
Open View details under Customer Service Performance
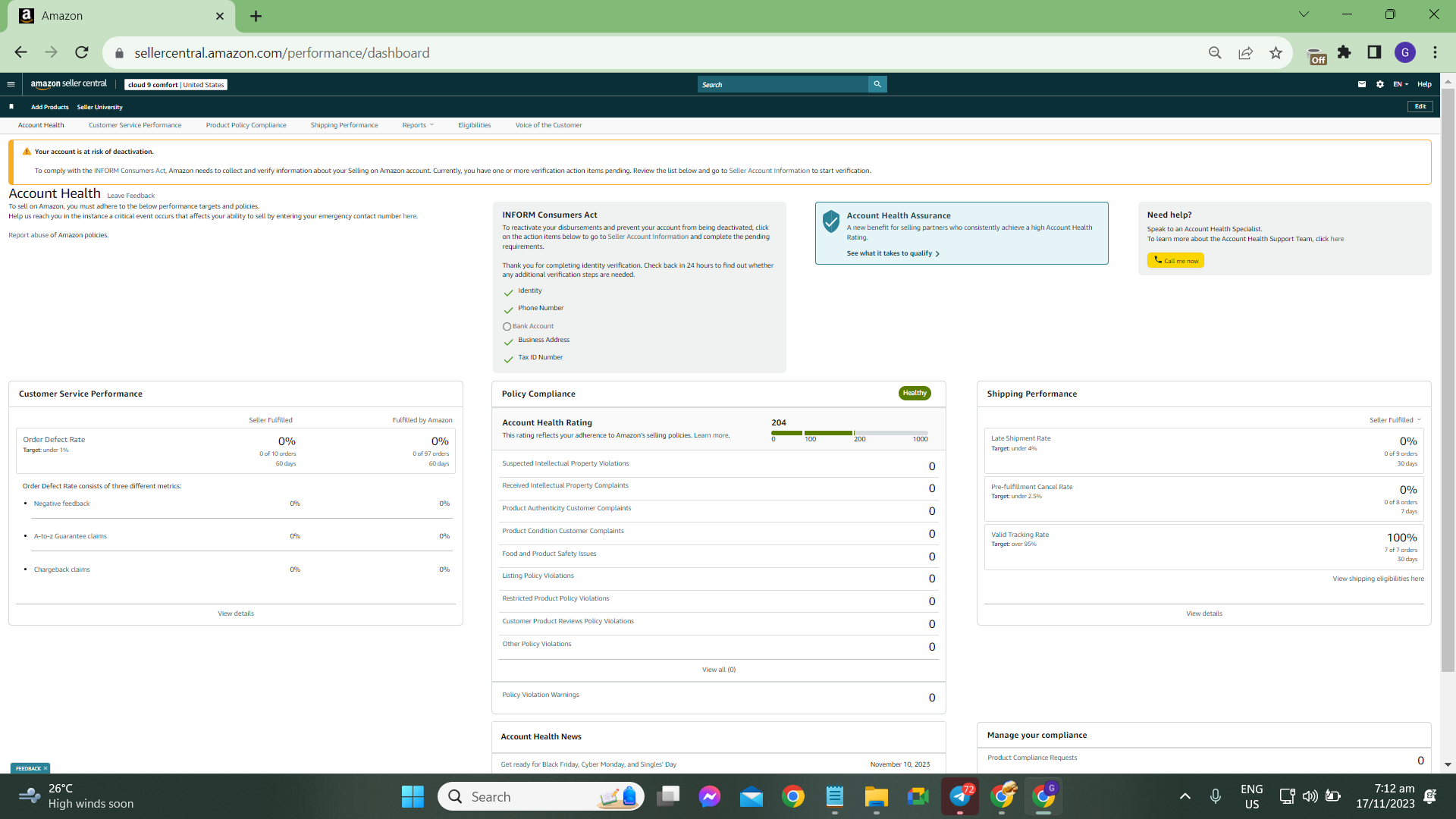tap(236, 613)
